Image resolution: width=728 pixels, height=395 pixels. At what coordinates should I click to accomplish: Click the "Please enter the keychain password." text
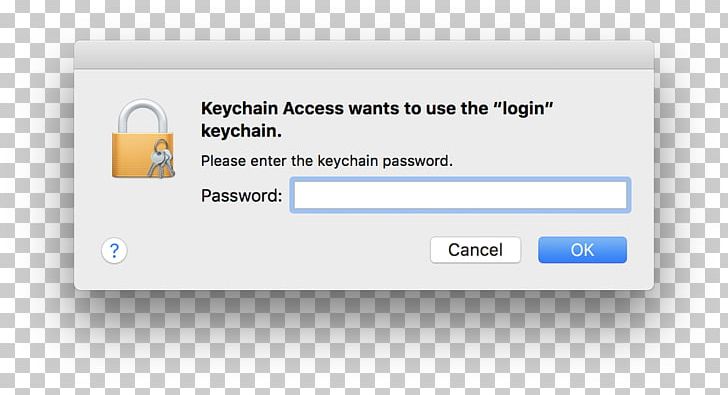(326, 161)
